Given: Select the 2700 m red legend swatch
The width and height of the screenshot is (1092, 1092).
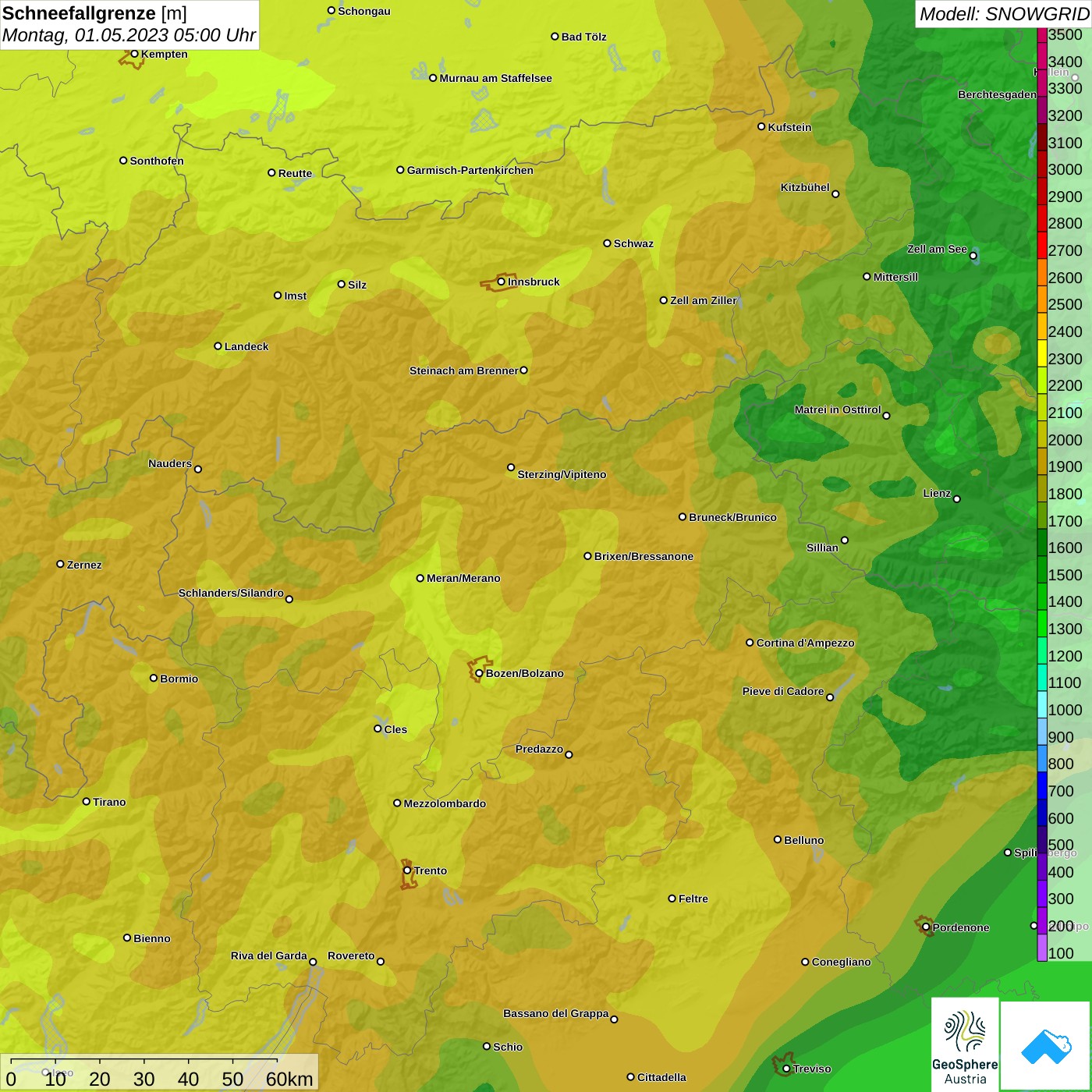Looking at the screenshot, I should [1042, 245].
